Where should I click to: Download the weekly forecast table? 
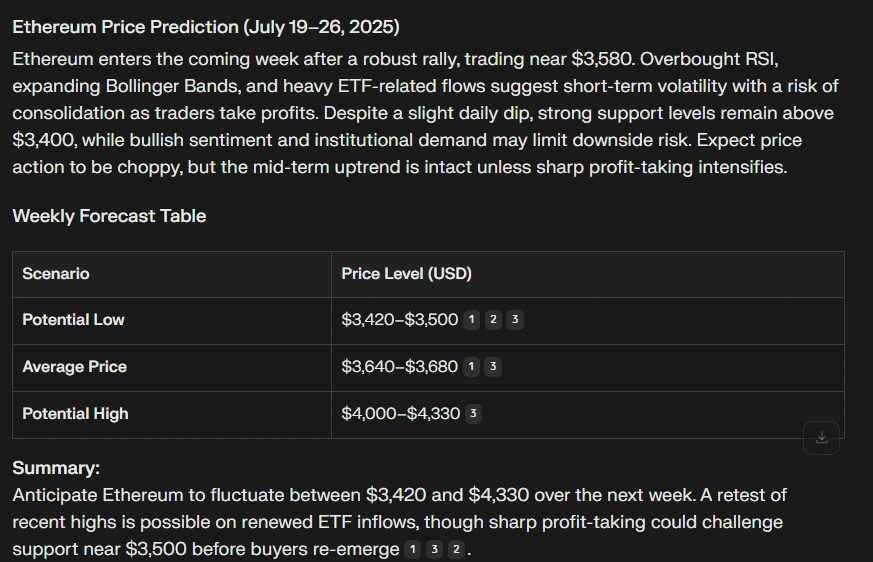point(821,437)
